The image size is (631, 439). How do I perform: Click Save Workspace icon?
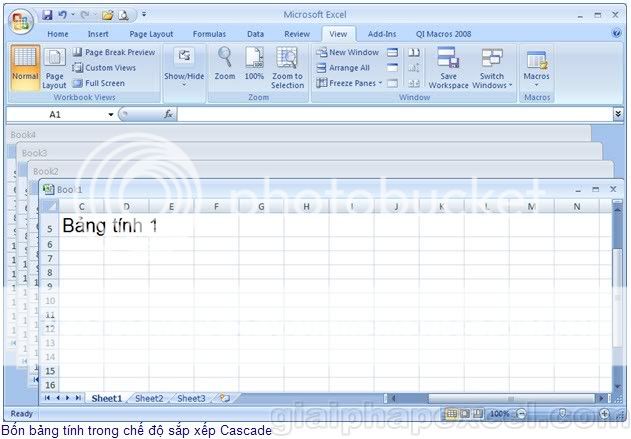[x=448, y=66]
